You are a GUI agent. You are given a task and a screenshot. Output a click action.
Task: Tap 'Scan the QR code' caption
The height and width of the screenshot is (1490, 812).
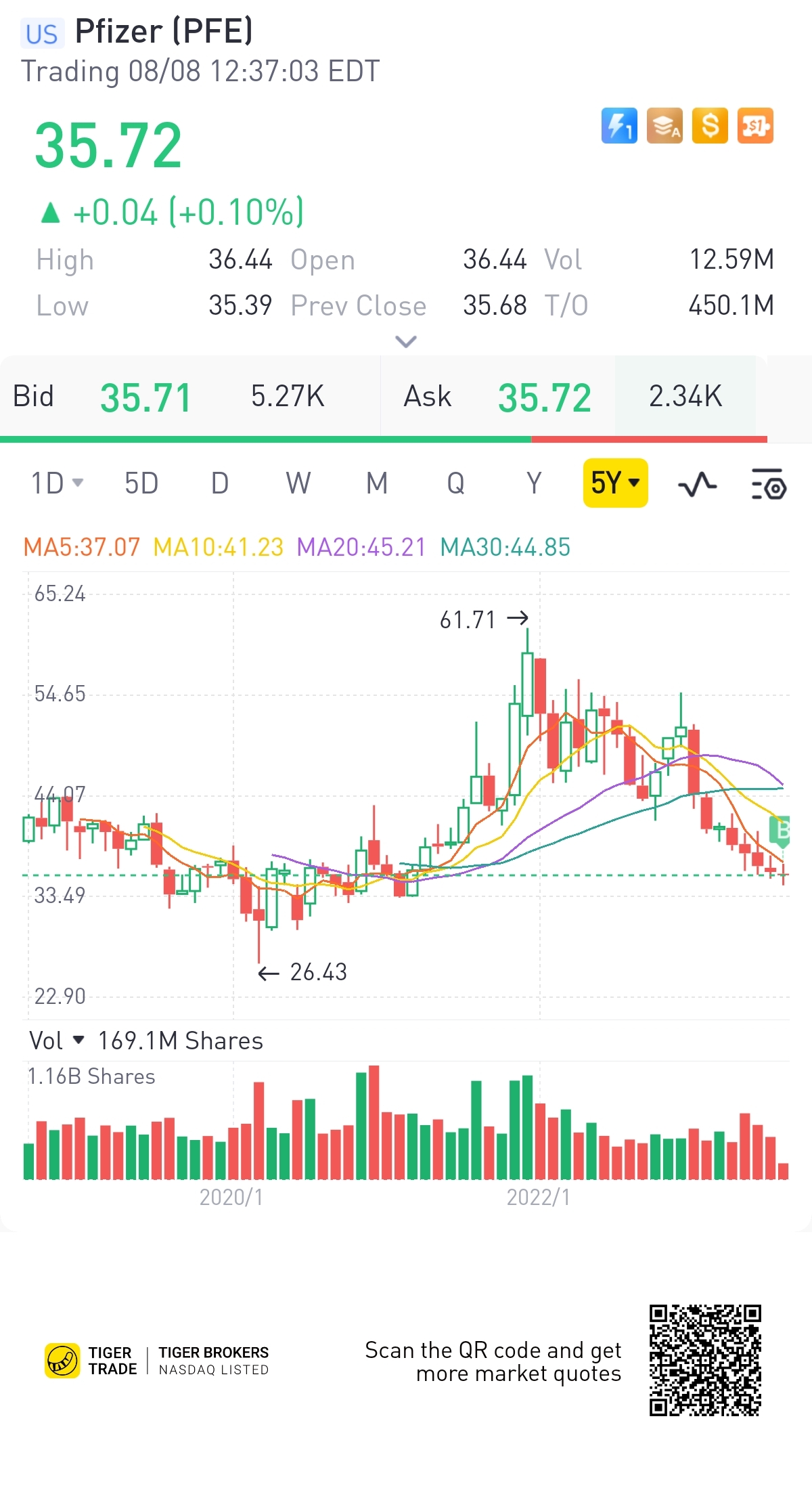(493, 1362)
